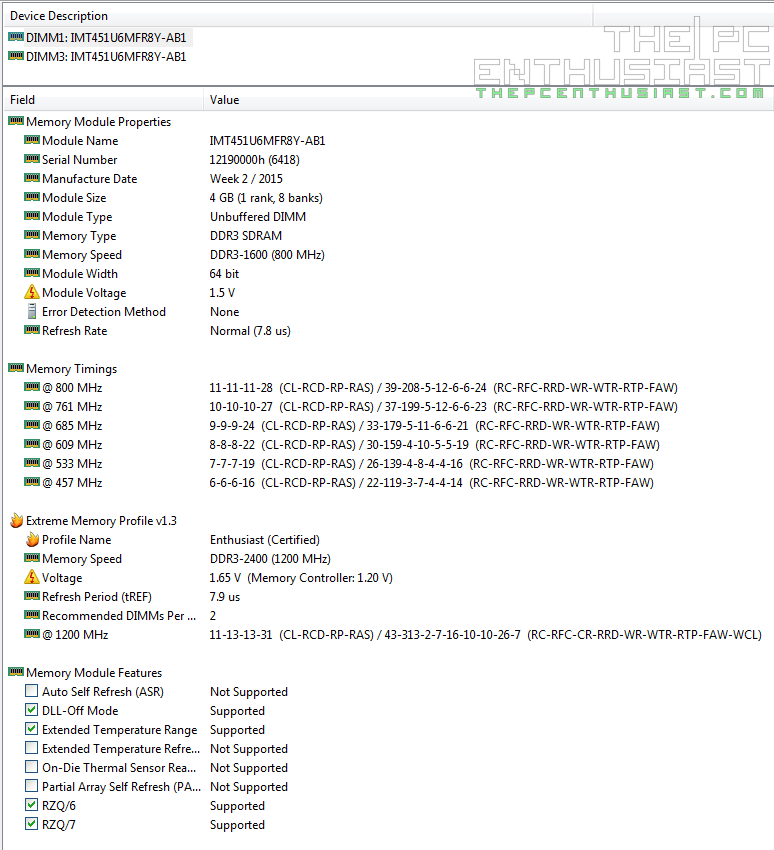Toggle Extended Temperature Range checkbox
The height and width of the screenshot is (850, 774).
31,729
